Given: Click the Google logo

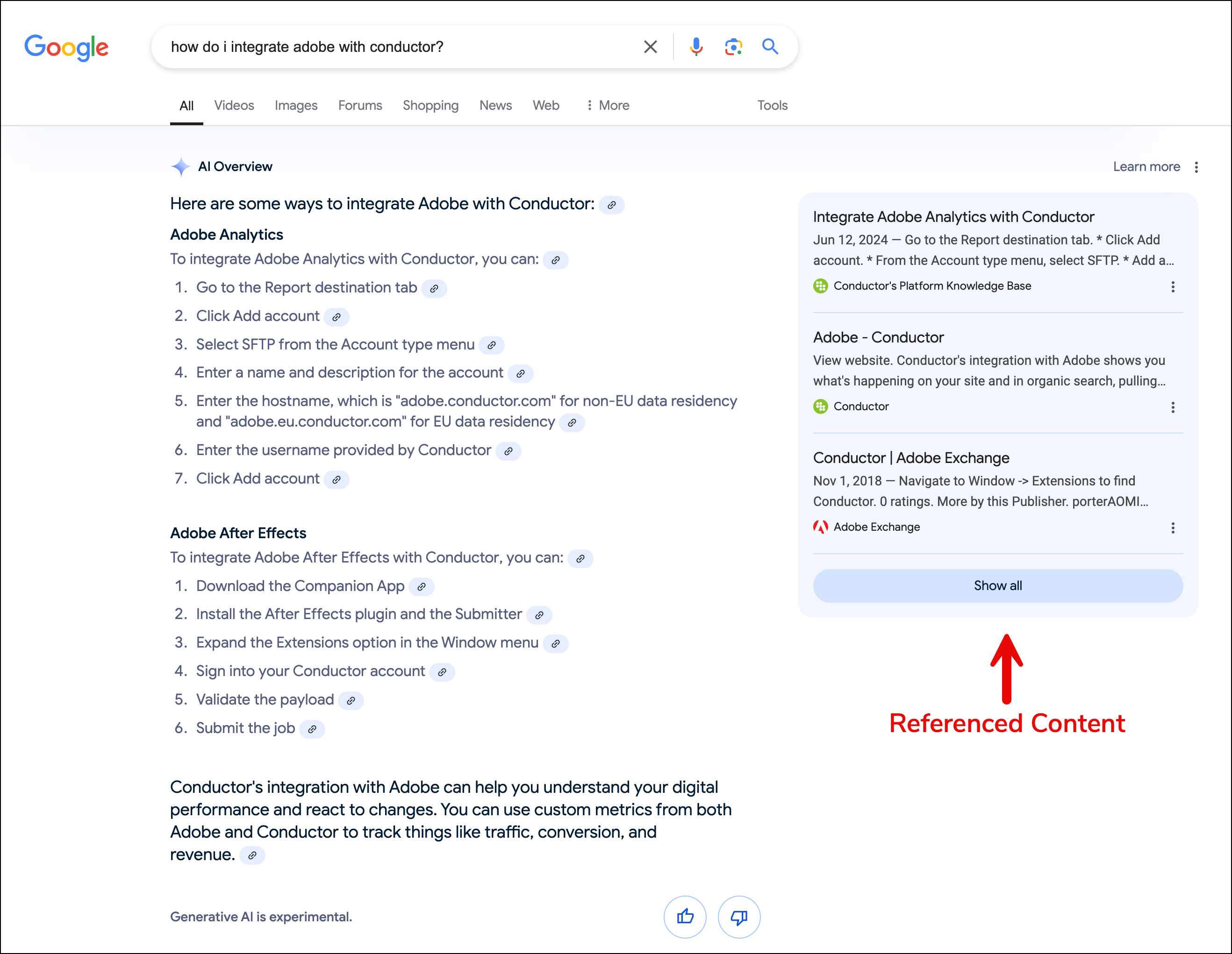Looking at the screenshot, I should click(x=66, y=48).
